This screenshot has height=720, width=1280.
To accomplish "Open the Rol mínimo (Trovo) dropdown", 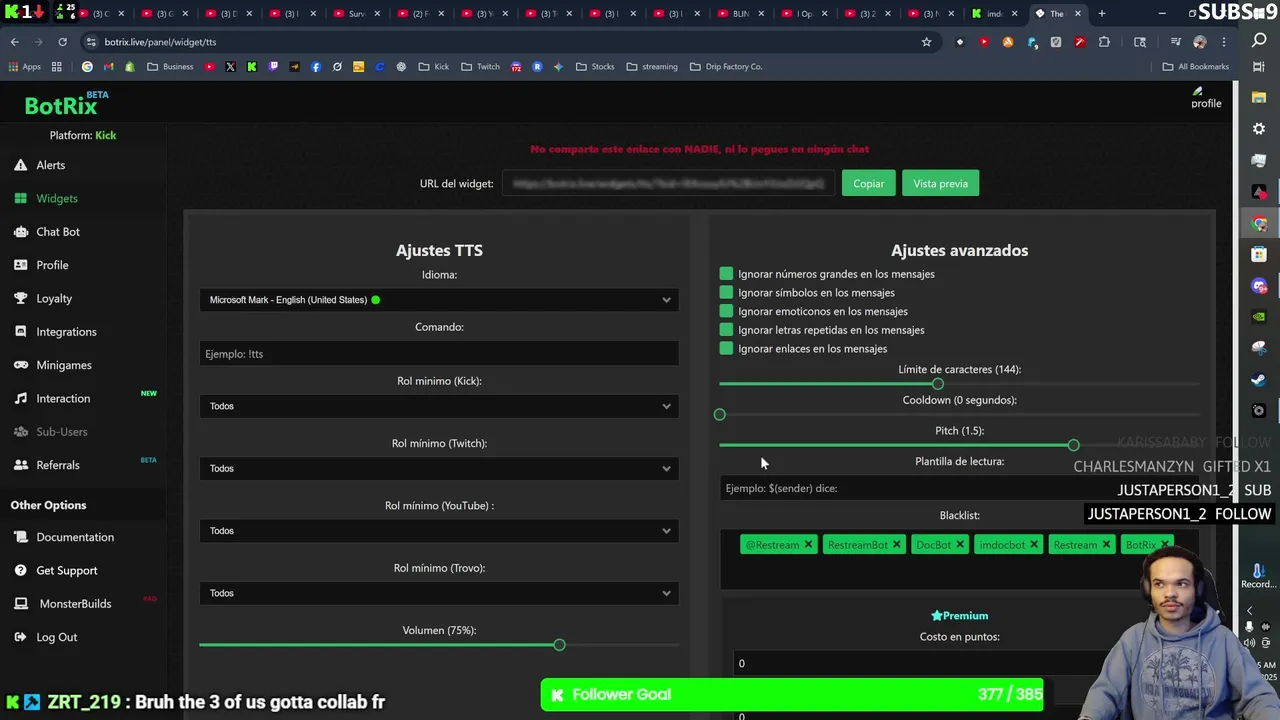I will click(x=439, y=593).
